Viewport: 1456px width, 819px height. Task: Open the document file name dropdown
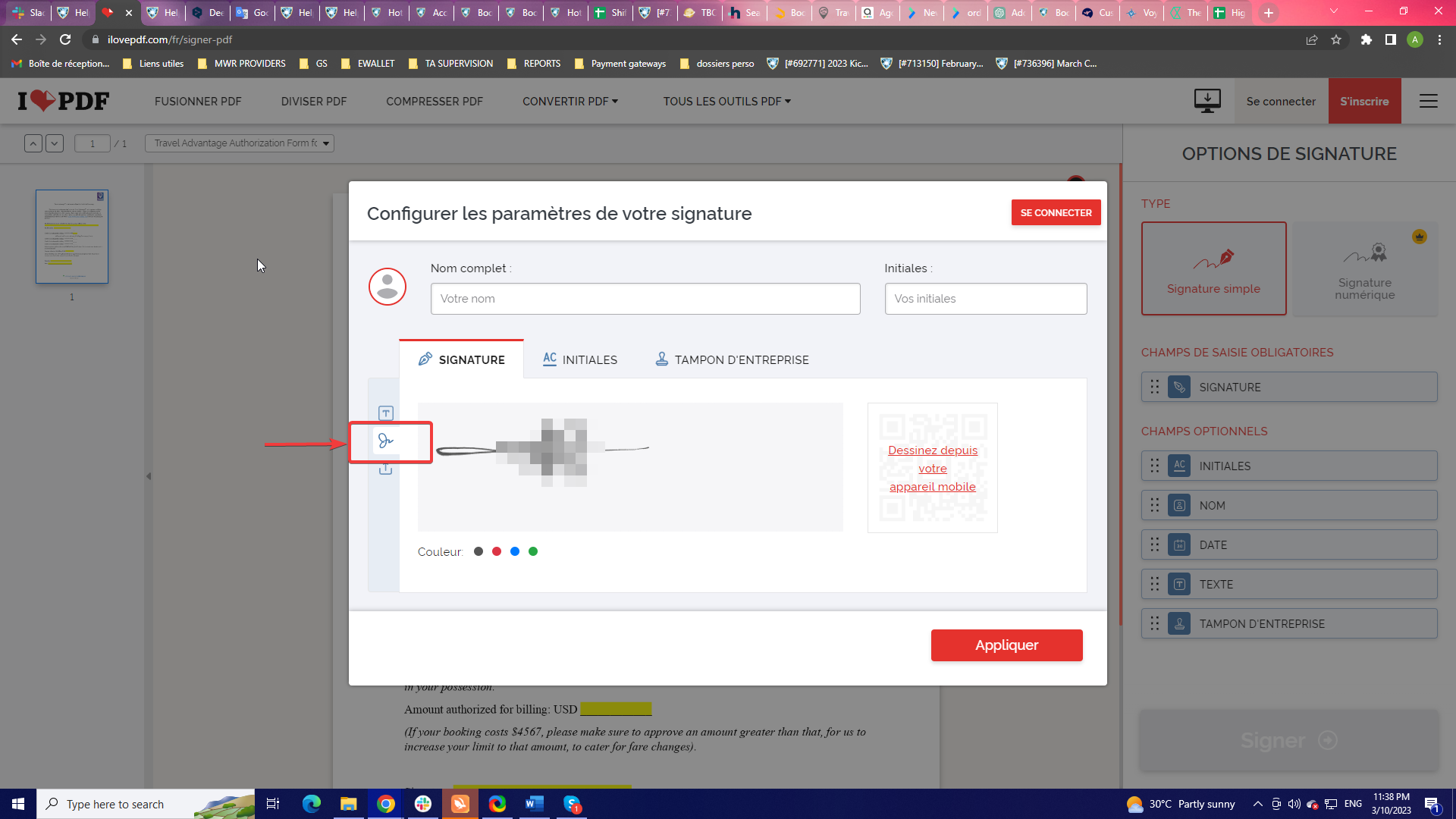tap(240, 143)
